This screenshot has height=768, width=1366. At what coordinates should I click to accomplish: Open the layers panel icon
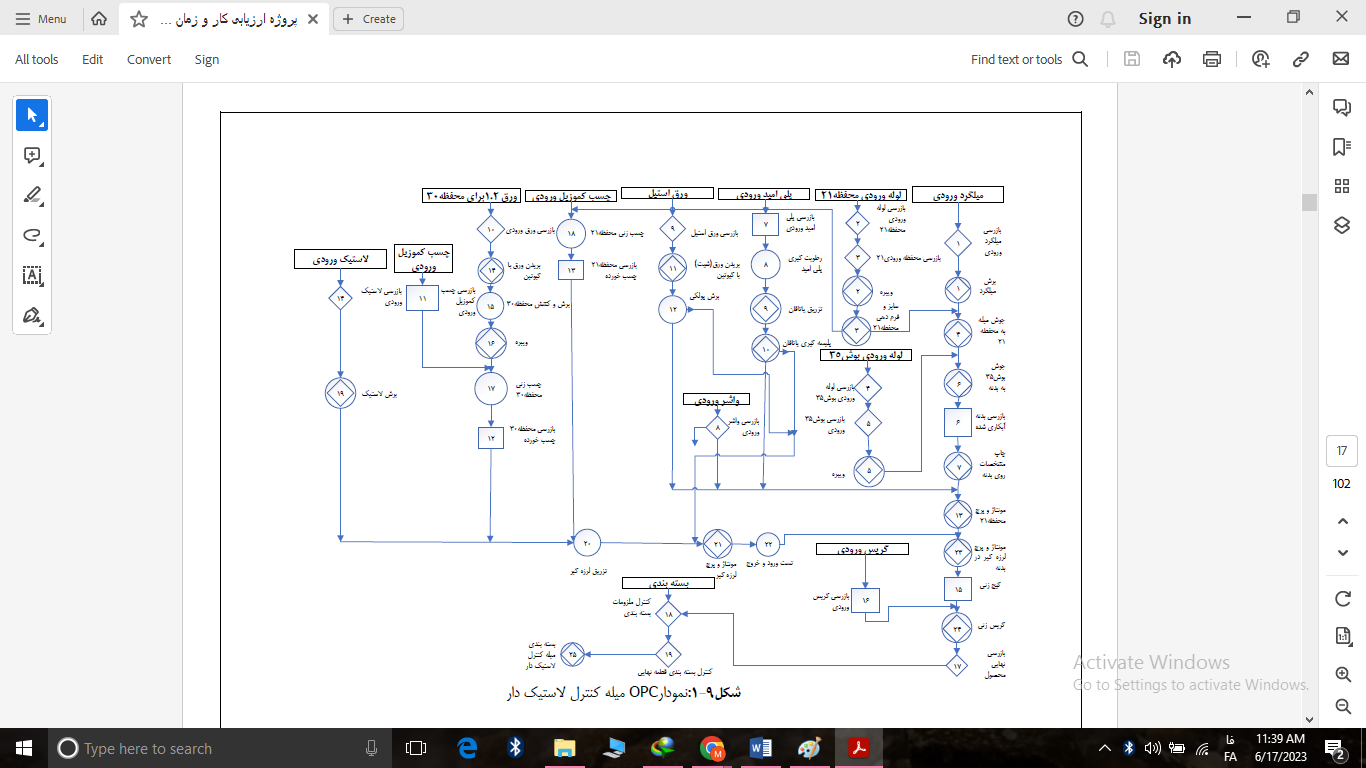[x=1342, y=225]
